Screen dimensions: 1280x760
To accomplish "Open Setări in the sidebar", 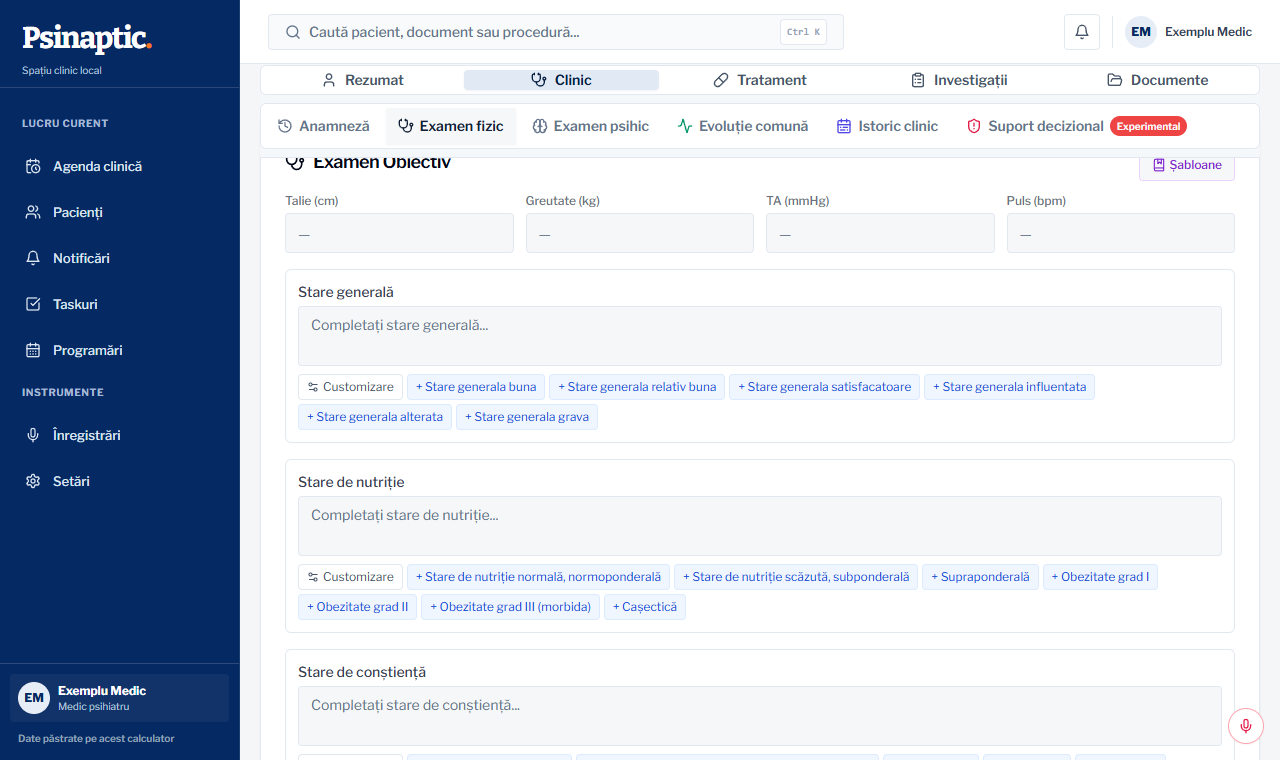I will click(x=120, y=481).
